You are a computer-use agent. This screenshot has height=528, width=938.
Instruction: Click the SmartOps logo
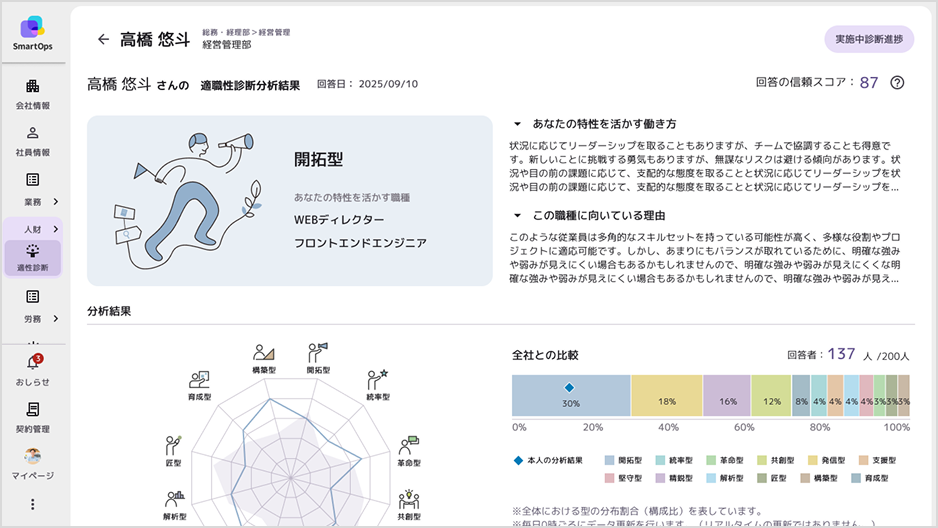coord(32,33)
